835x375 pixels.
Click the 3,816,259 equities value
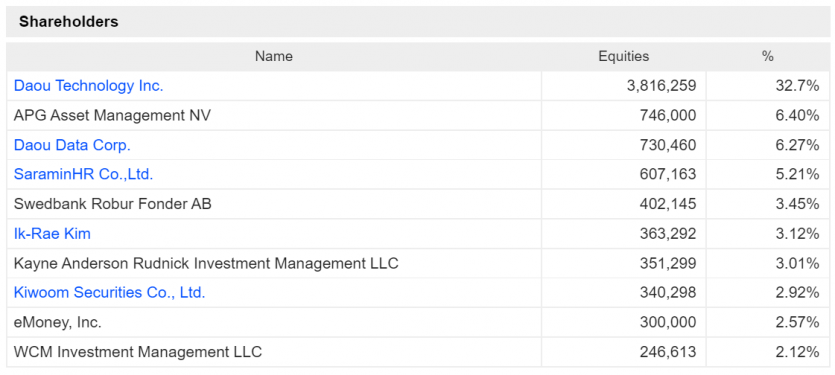click(x=662, y=86)
